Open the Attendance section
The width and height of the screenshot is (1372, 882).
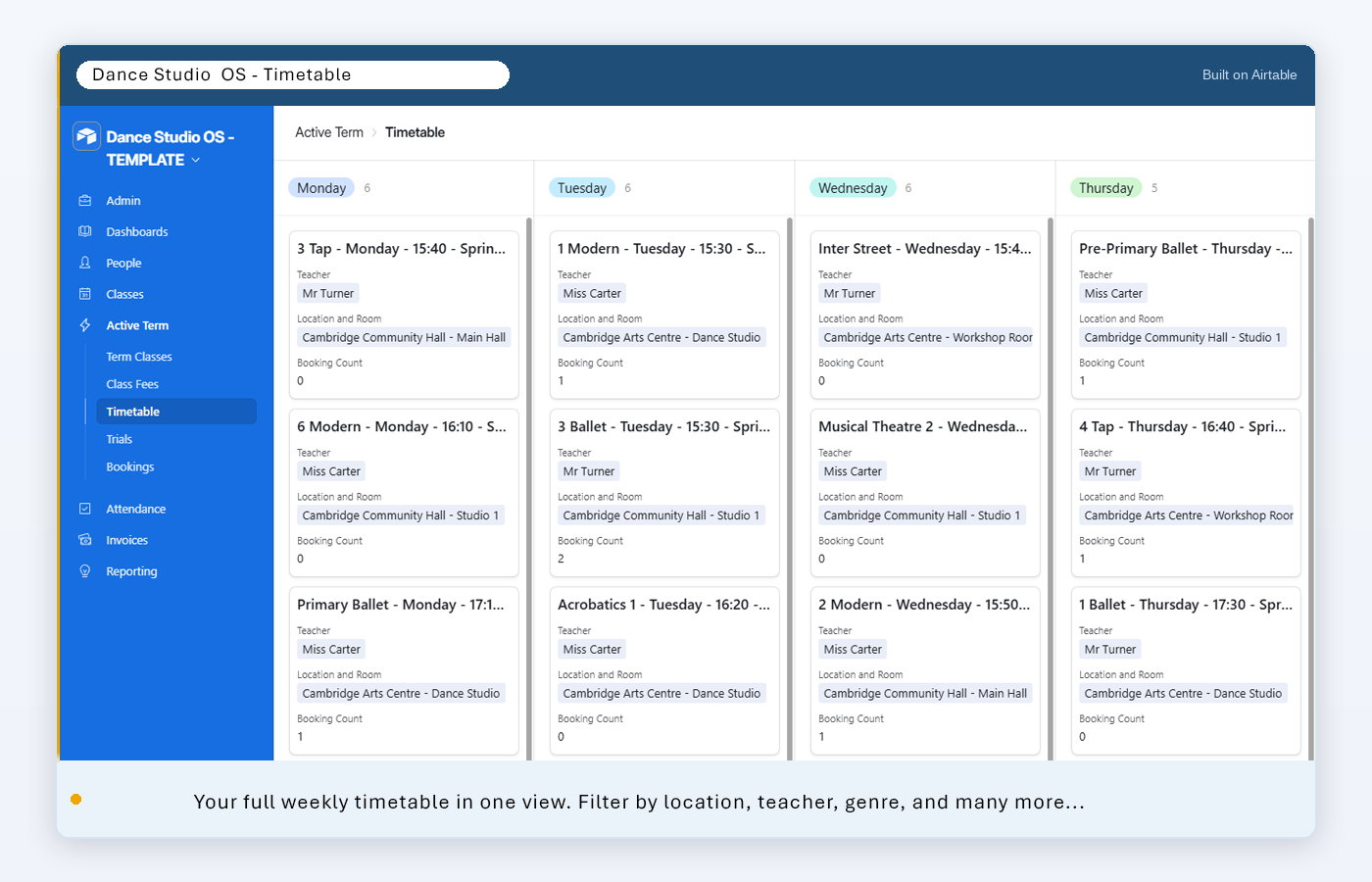coord(136,509)
